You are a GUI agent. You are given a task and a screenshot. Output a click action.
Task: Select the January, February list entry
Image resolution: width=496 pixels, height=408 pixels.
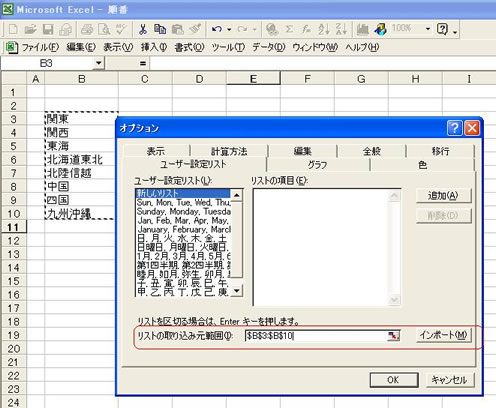pyautogui.click(x=183, y=229)
